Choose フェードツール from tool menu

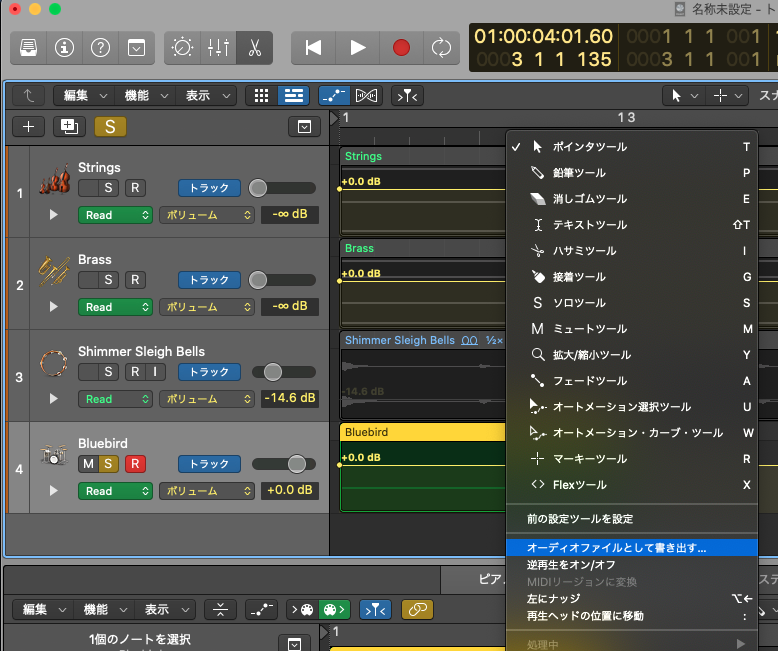click(632, 381)
